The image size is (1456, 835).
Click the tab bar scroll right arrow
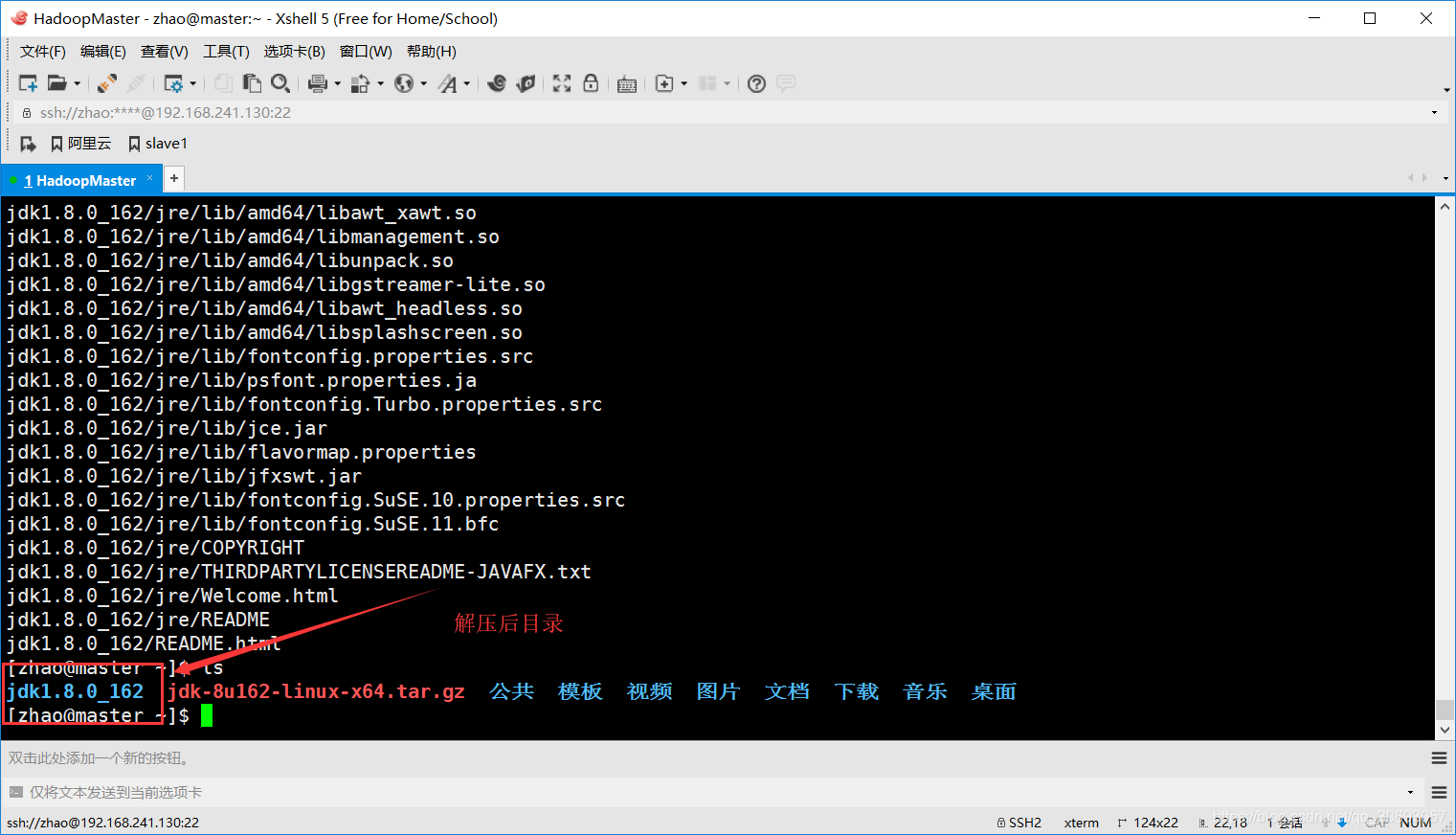tap(1425, 178)
